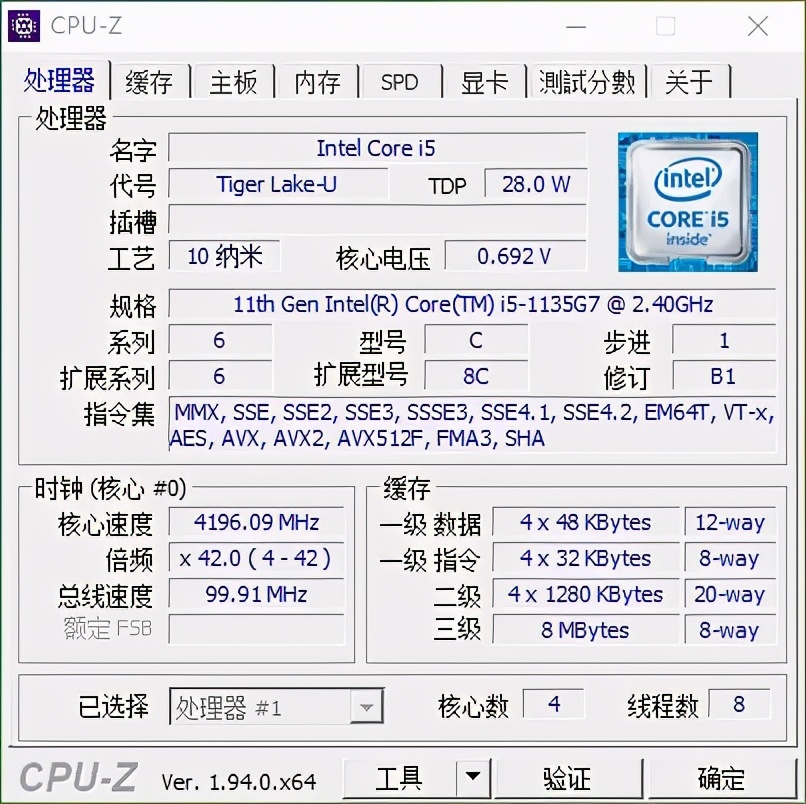Click the 核心速度 4196.09 MHz field
This screenshot has width=806, height=804.
(x=256, y=522)
